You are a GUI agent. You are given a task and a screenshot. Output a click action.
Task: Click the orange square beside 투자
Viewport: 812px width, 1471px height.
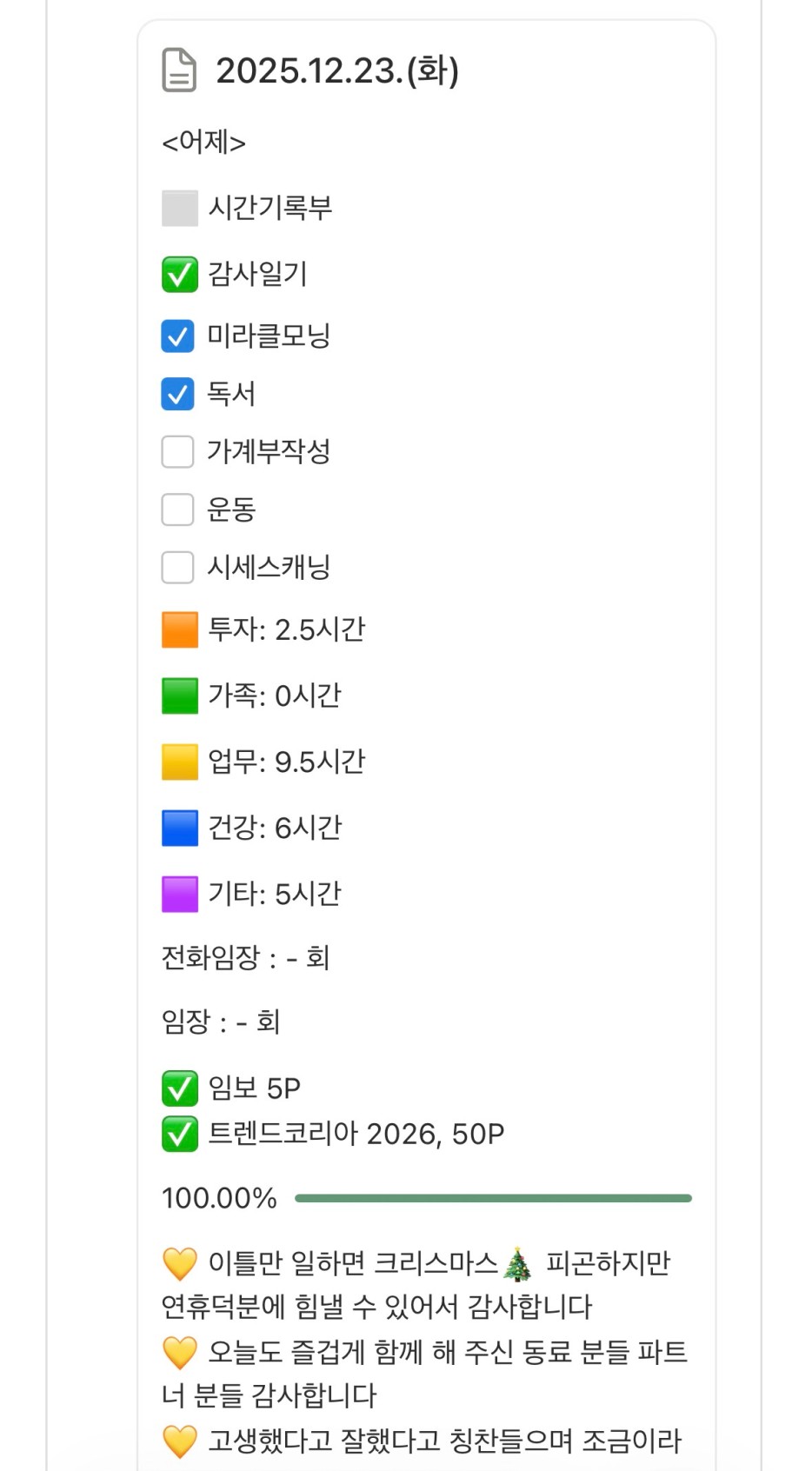pyautogui.click(x=180, y=630)
